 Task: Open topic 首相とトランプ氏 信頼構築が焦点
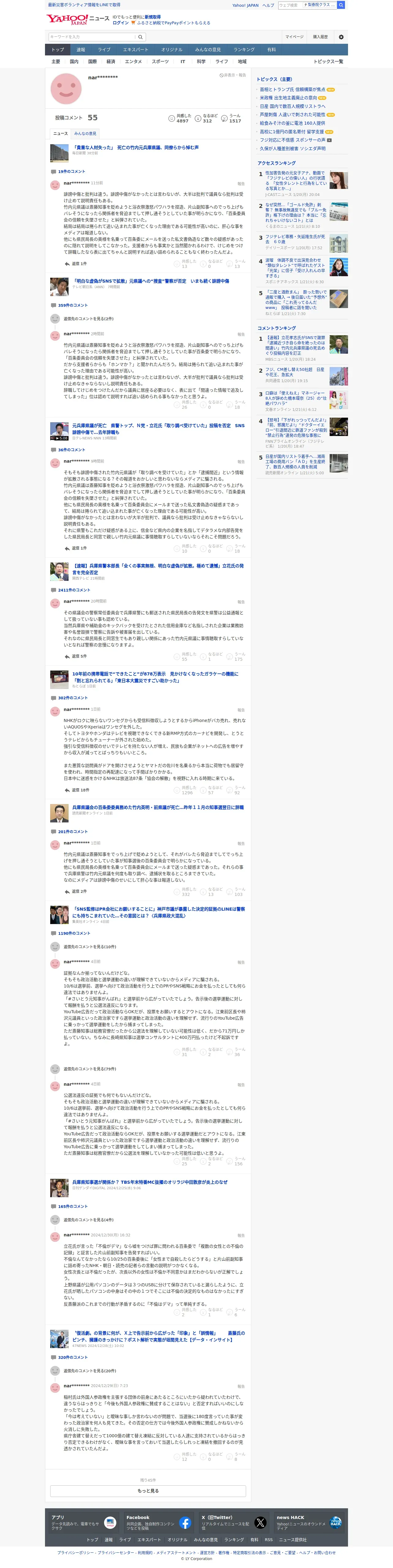(x=293, y=89)
